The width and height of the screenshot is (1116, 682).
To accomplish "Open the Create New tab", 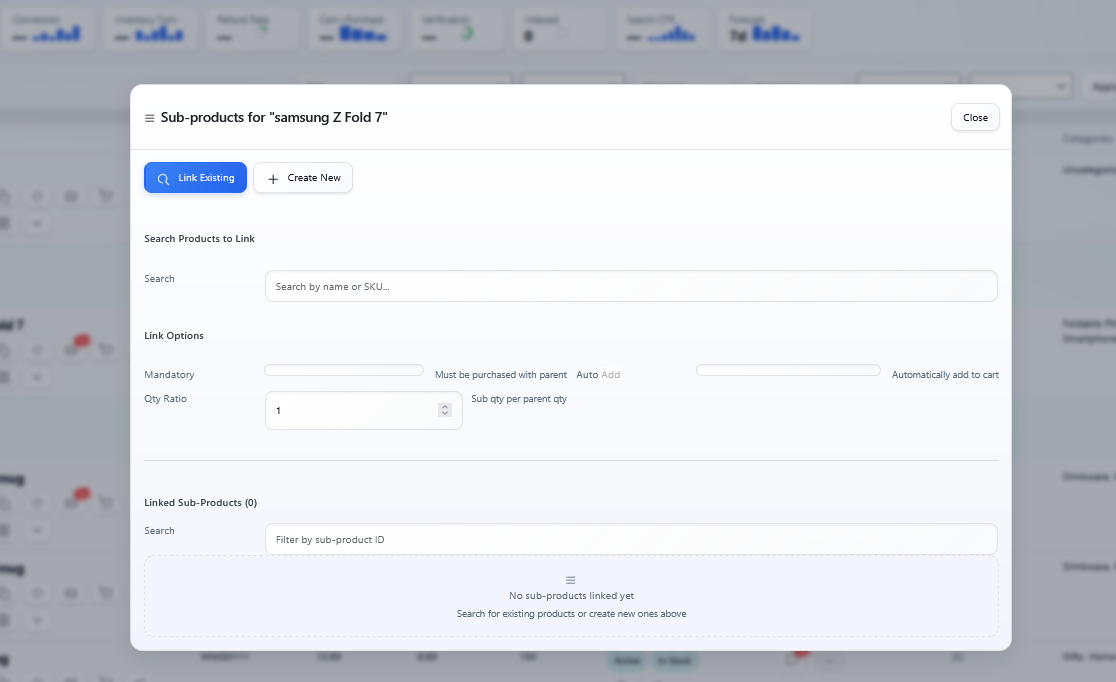I will point(303,178).
